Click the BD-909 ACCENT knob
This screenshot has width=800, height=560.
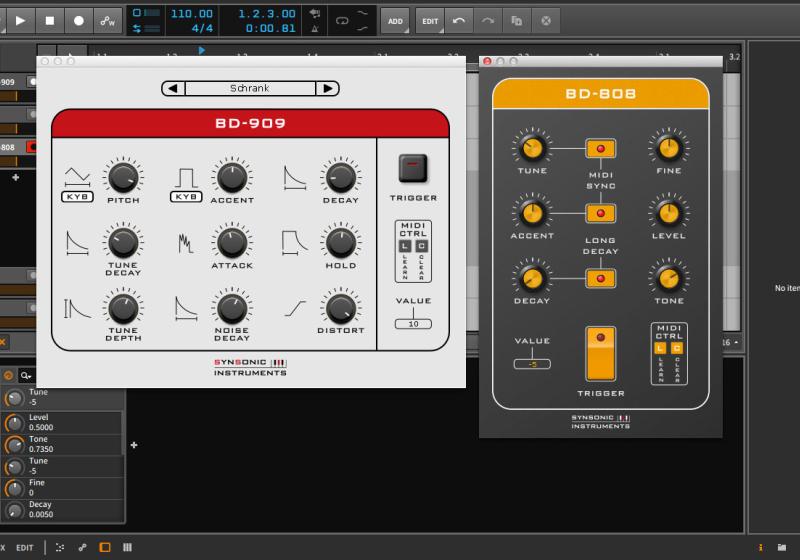click(x=232, y=177)
